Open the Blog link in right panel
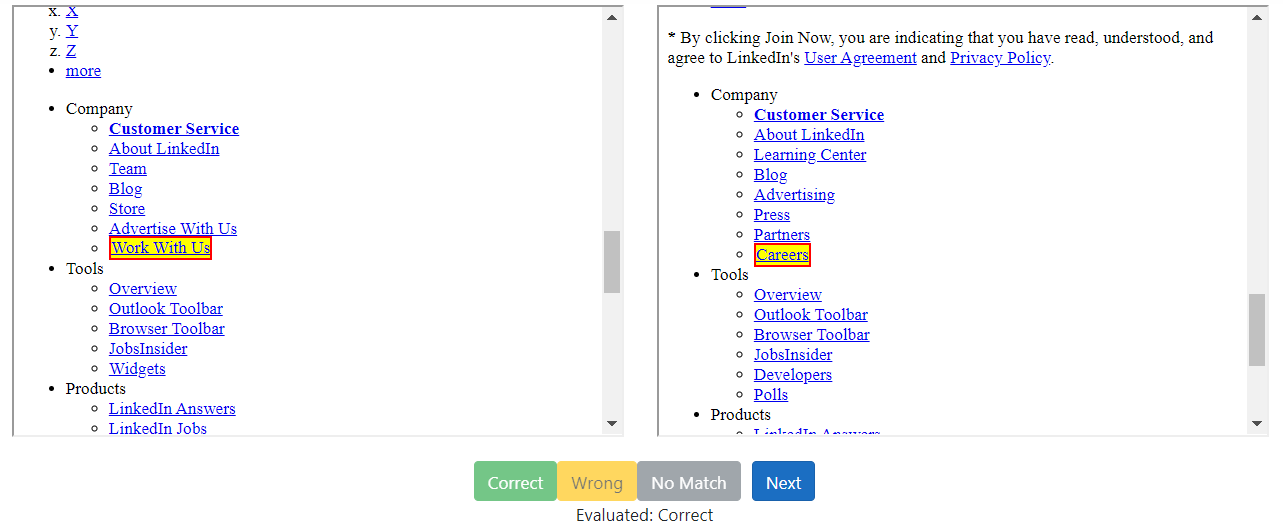 click(770, 175)
